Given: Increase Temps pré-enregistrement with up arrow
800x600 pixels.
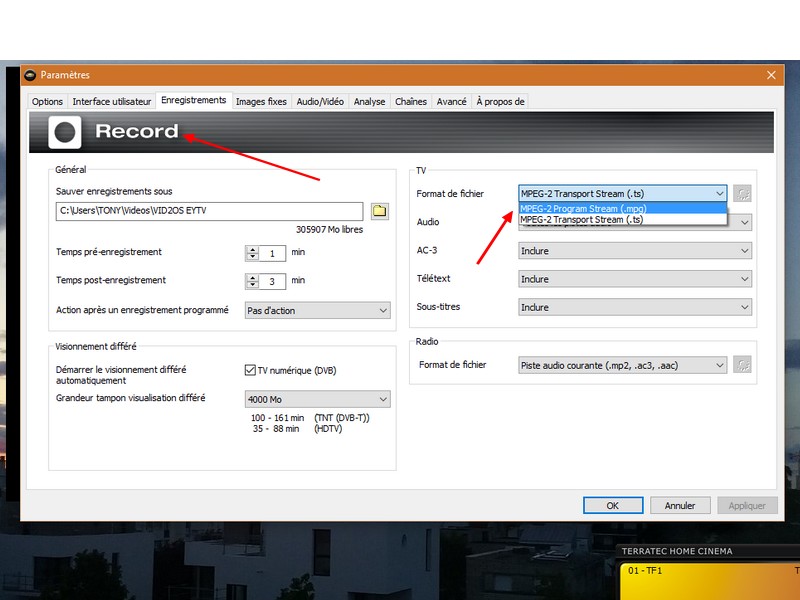Looking at the screenshot, I should (x=253, y=249).
